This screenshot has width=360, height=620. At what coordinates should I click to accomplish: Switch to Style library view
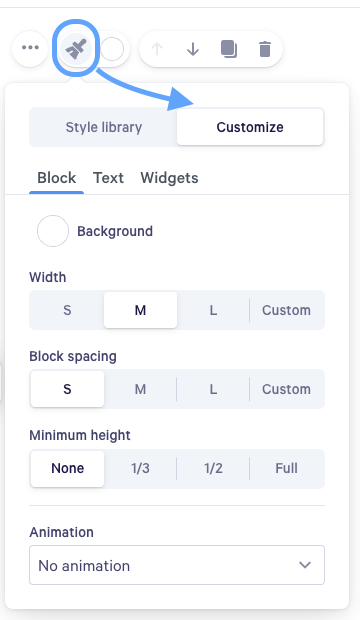pyautogui.click(x=104, y=127)
